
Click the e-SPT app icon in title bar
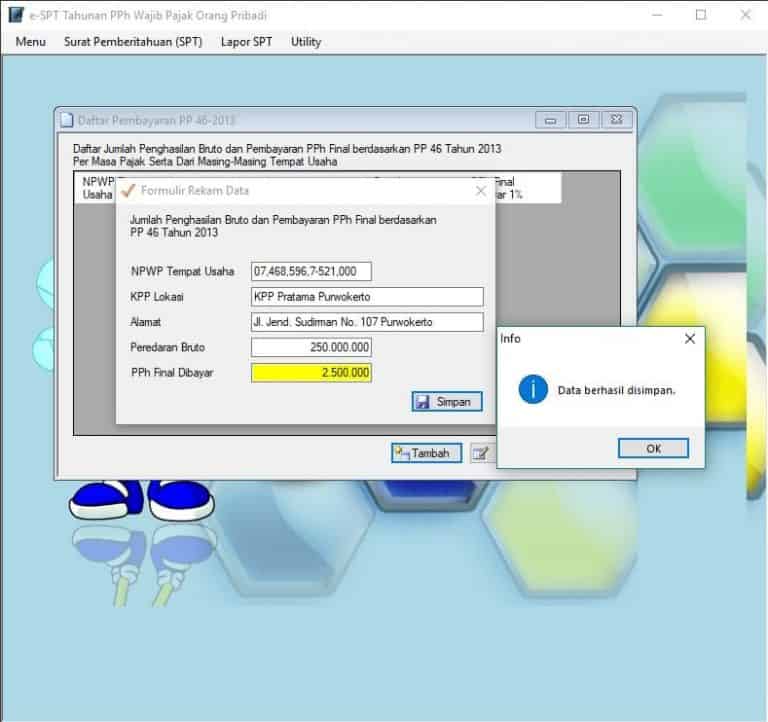15,15
